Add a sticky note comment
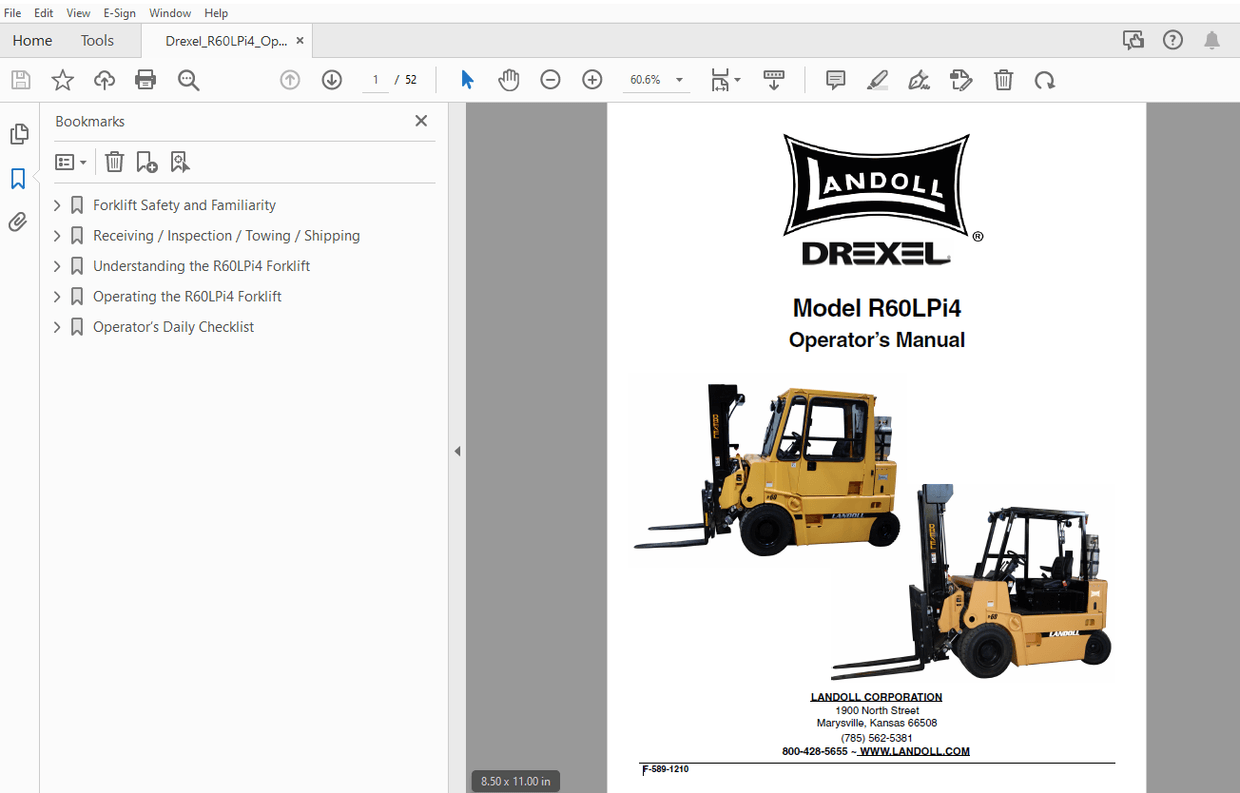Screen dimensions: 1240x793 pyautogui.click(x=834, y=79)
